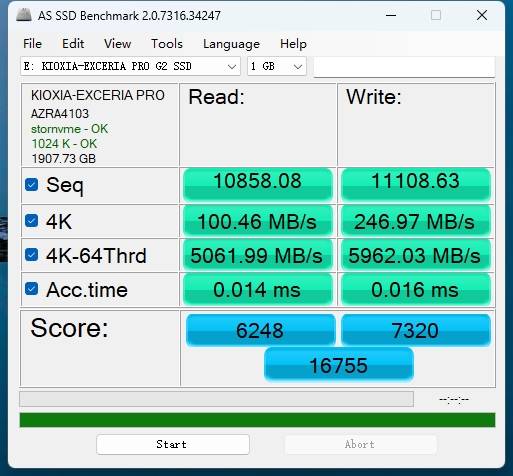Open the File menu
The height and width of the screenshot is (476, 513).
coord(32,44)
